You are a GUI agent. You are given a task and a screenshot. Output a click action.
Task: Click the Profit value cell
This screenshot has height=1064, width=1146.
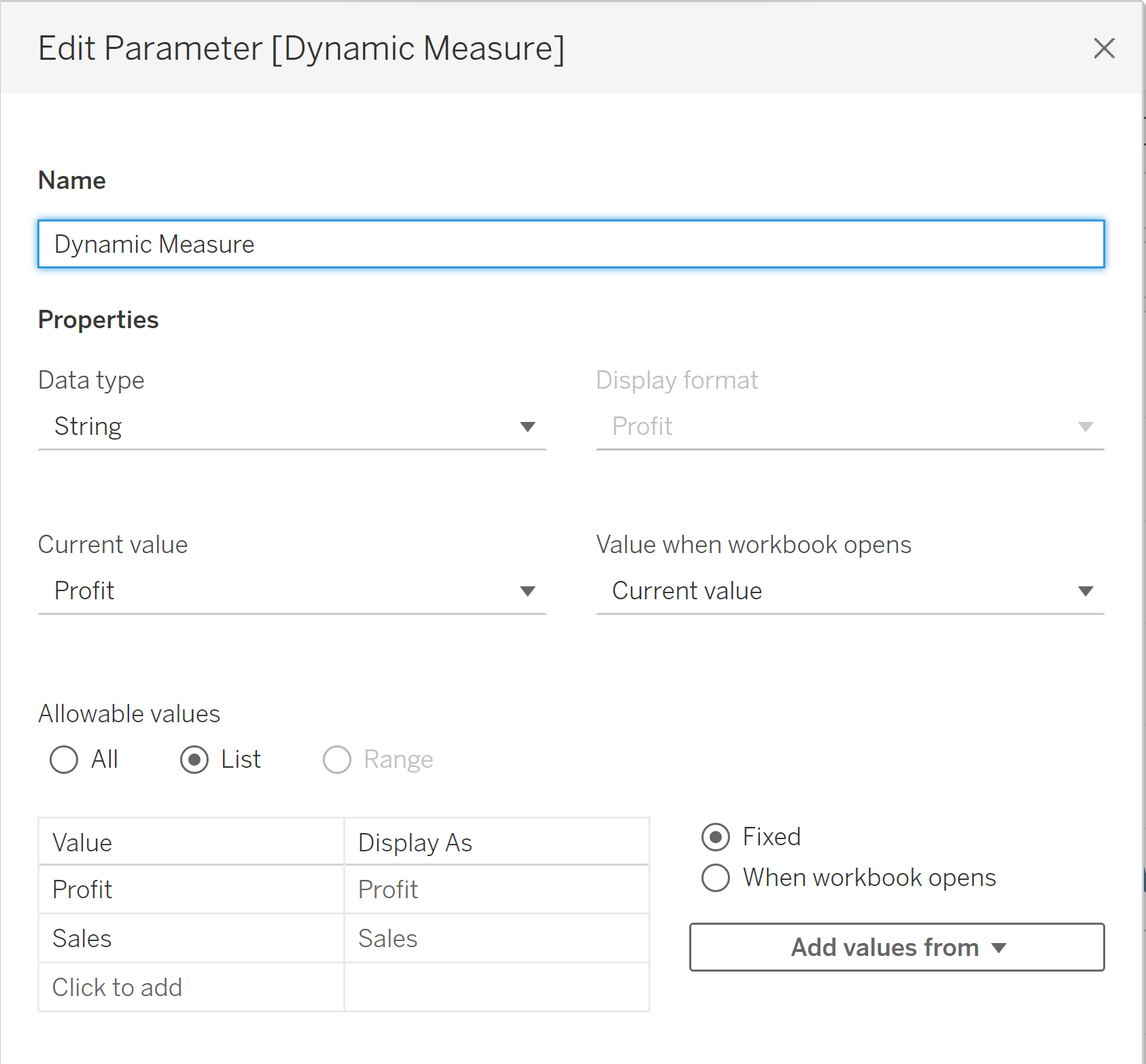pyautogui.click(x=191, y=889)
